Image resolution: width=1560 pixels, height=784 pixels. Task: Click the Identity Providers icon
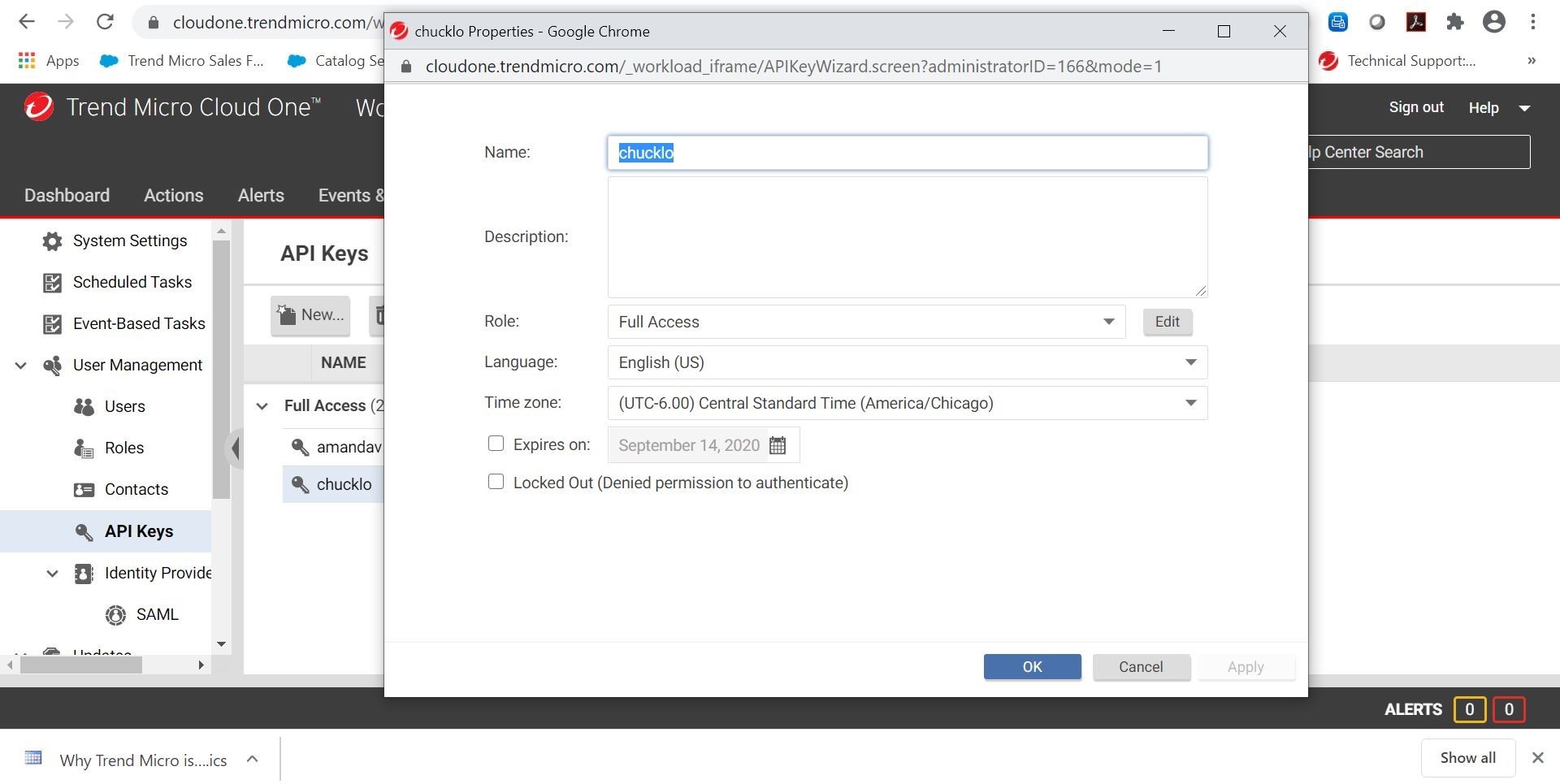coord(84,574)
